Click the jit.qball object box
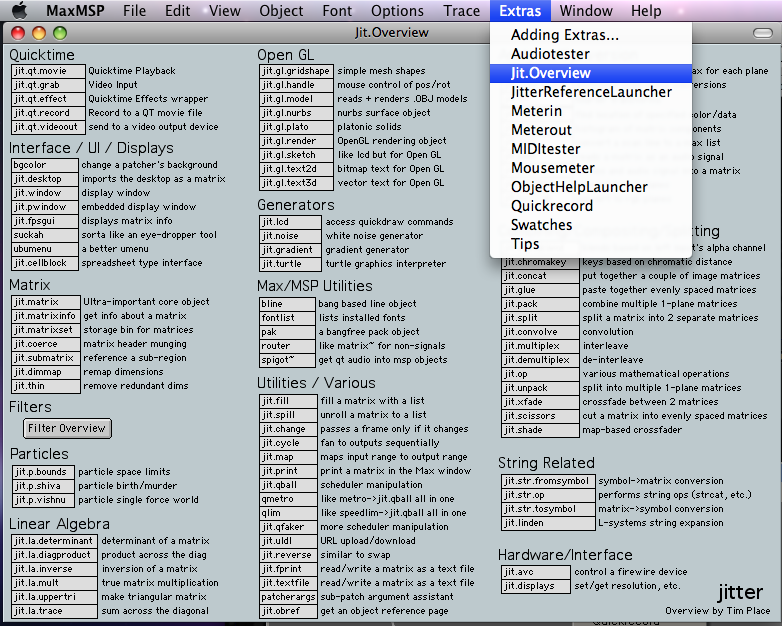Image resolution: width=782 pixels, height=626 pixels. 288,485
